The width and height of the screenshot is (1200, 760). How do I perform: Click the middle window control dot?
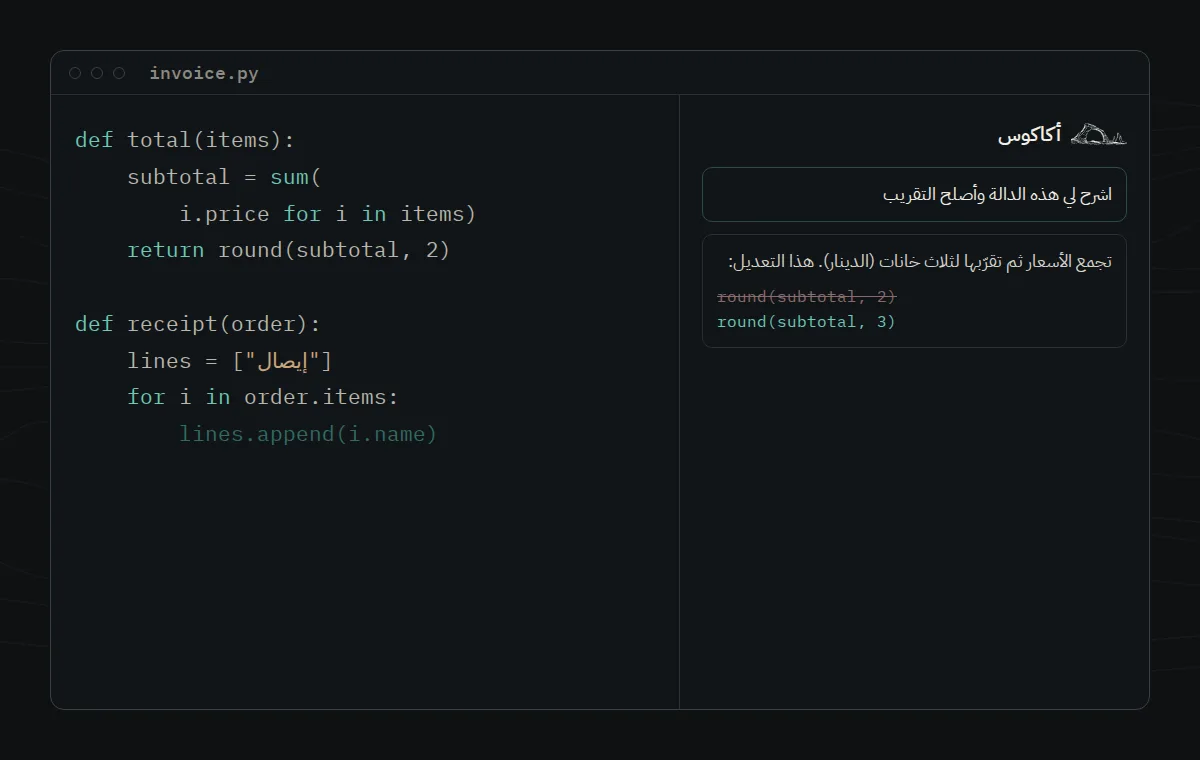click(x=97, y=73)
